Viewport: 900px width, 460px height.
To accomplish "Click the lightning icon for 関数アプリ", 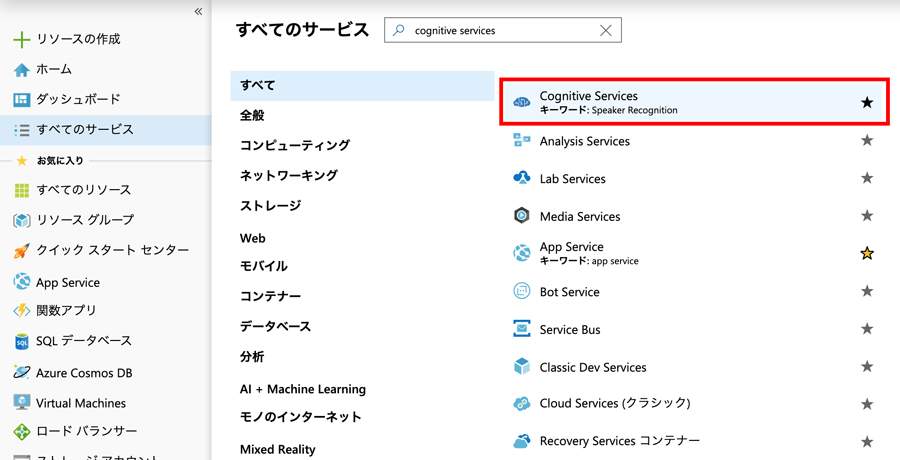I will point(21,311).
